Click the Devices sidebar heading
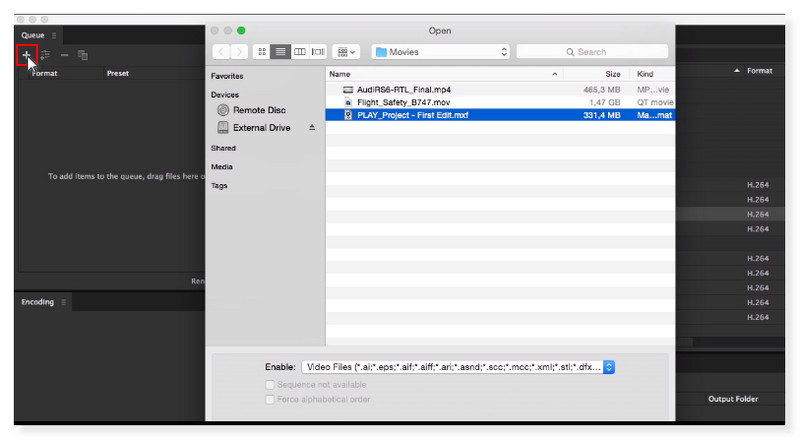 [225, 94]
